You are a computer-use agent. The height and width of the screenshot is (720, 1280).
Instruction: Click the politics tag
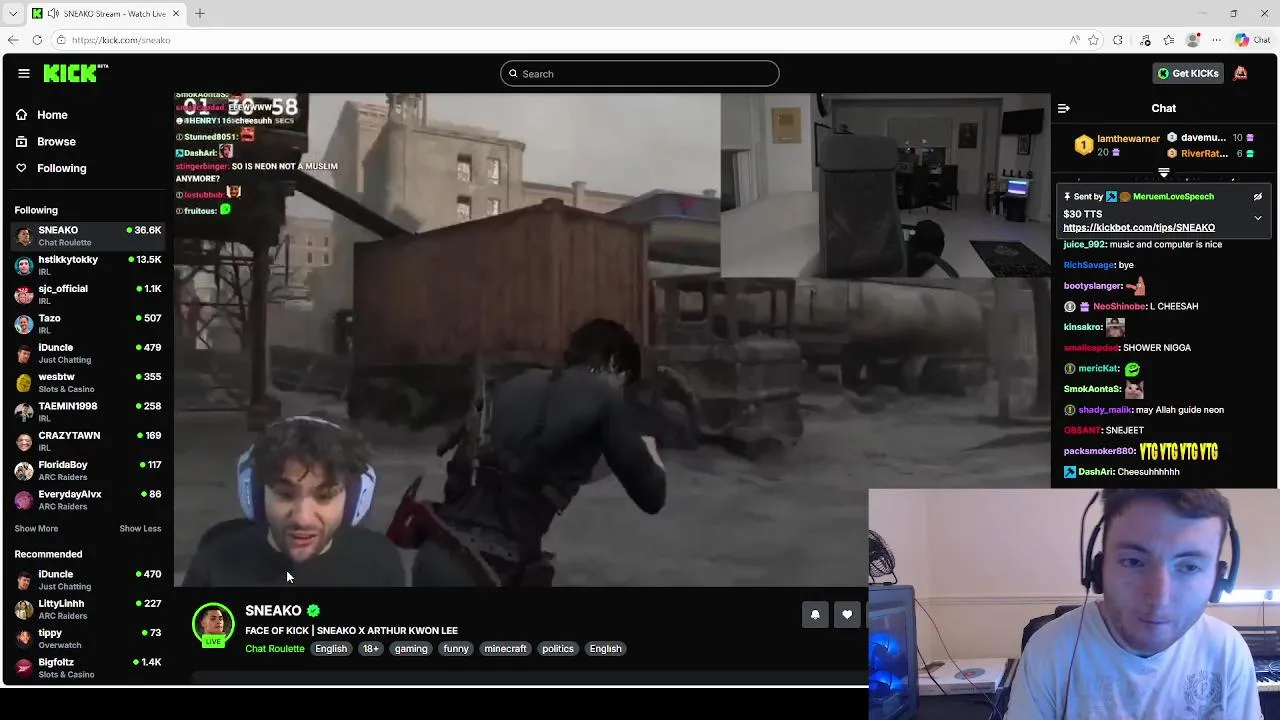point(558,649)
